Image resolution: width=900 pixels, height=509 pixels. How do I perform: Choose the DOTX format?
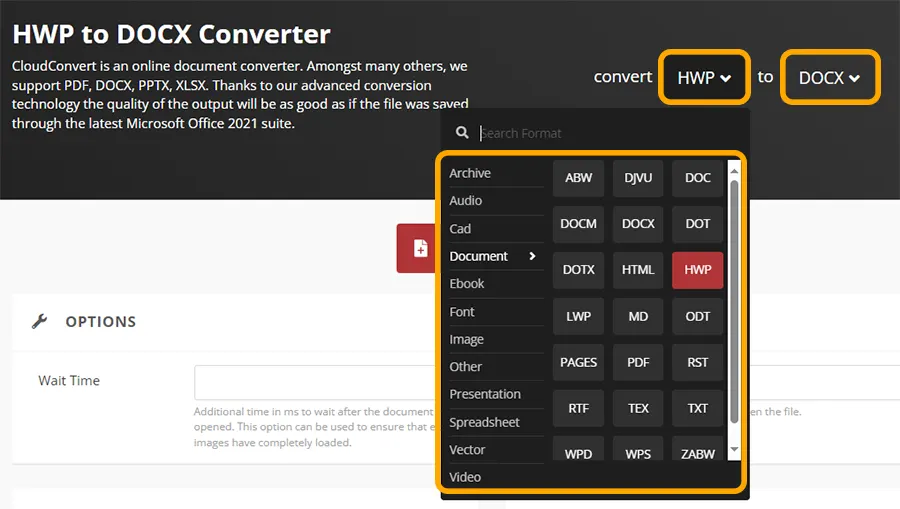click(579, 270)
